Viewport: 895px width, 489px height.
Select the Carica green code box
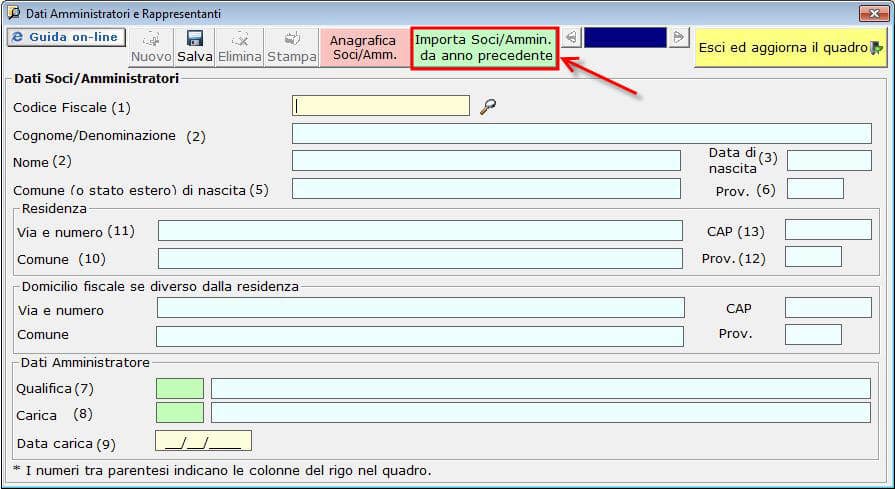(x=180, y=412)
